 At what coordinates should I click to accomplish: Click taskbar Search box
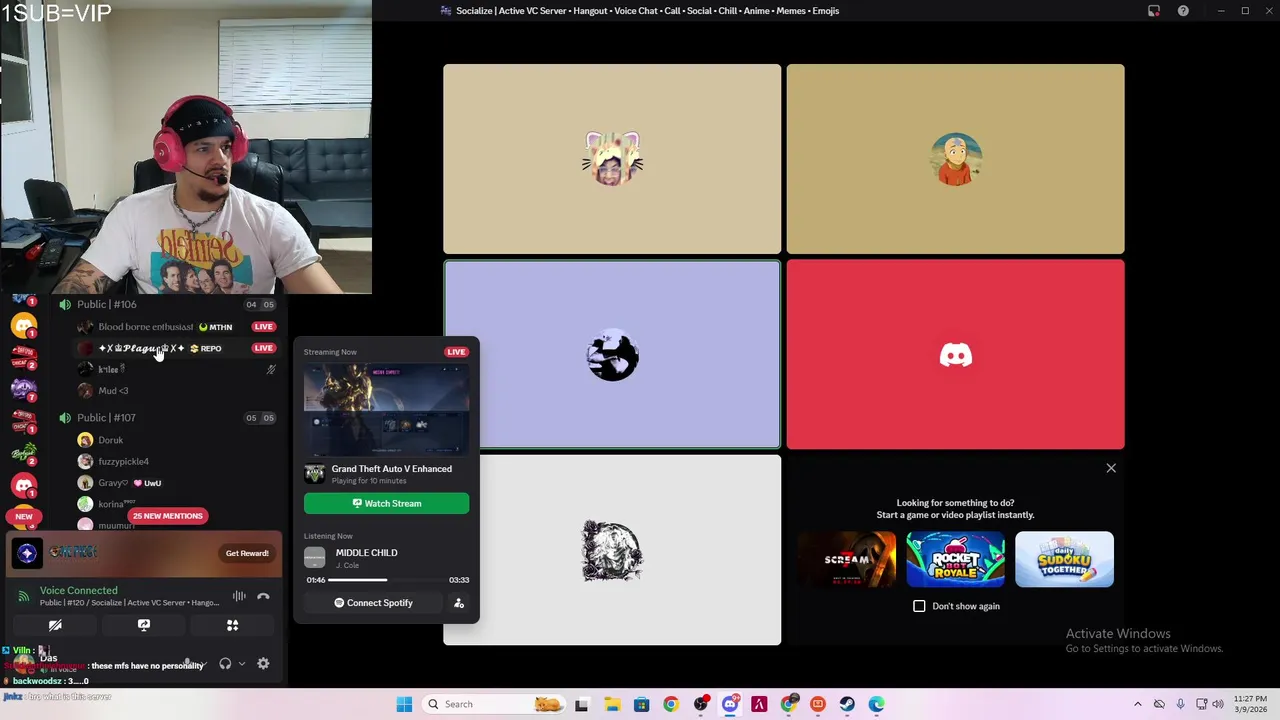[x=493, y=704]
